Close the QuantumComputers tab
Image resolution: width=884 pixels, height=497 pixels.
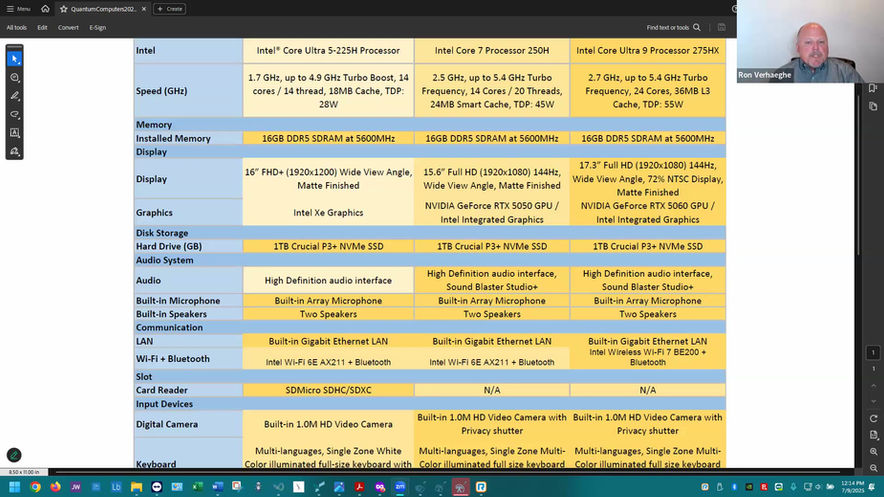coord(144,9)
